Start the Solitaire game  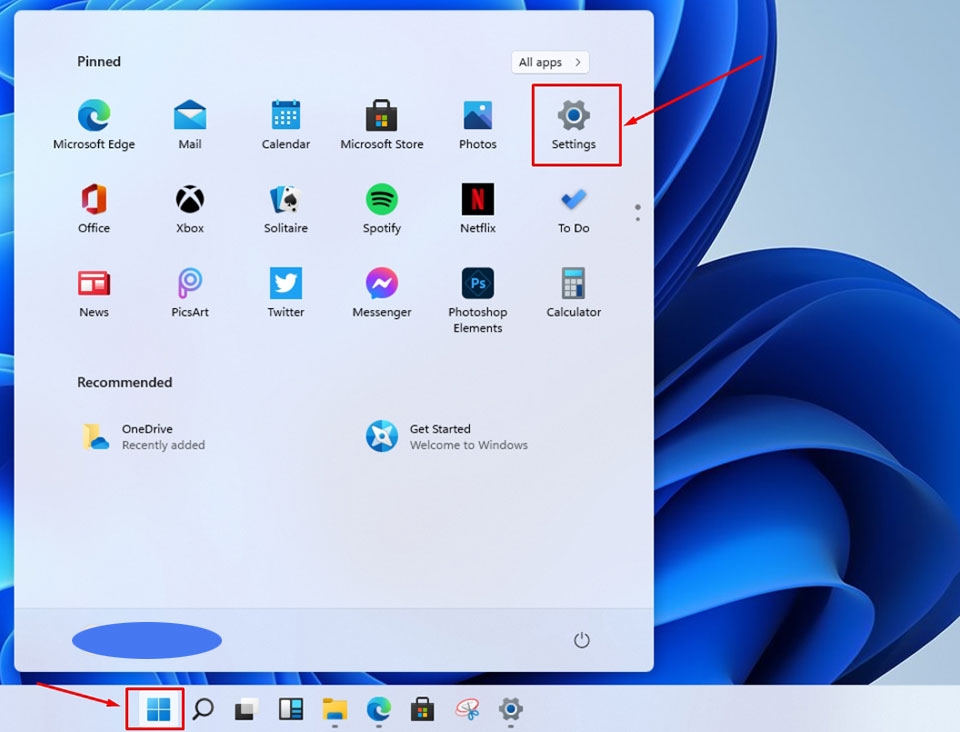click(286, 209)
